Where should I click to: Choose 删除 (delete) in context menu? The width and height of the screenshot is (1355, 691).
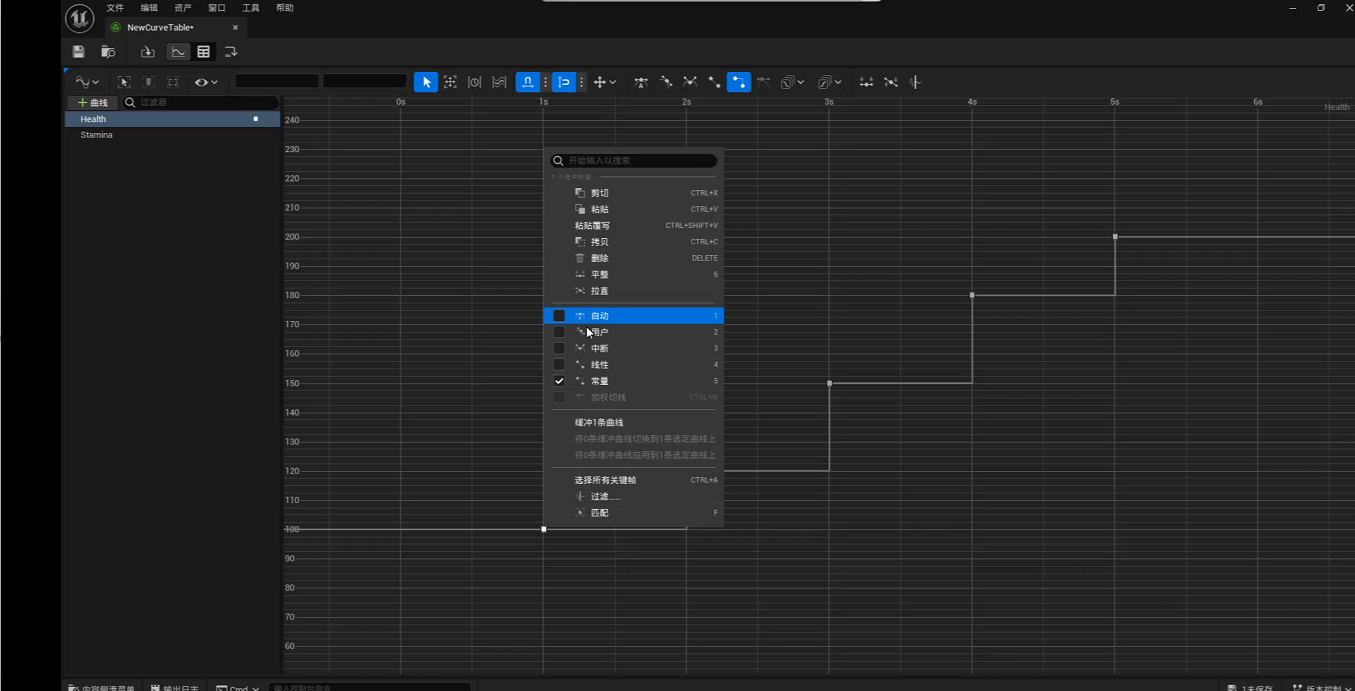[x=634, y=258]
